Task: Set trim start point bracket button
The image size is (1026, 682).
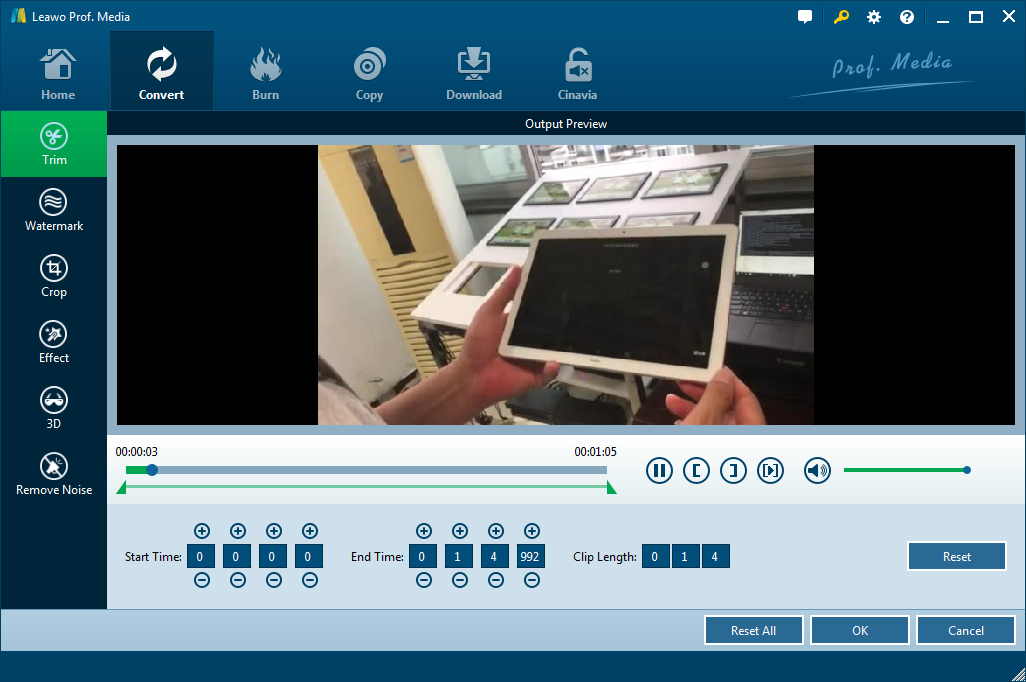Action: [696, 470]
